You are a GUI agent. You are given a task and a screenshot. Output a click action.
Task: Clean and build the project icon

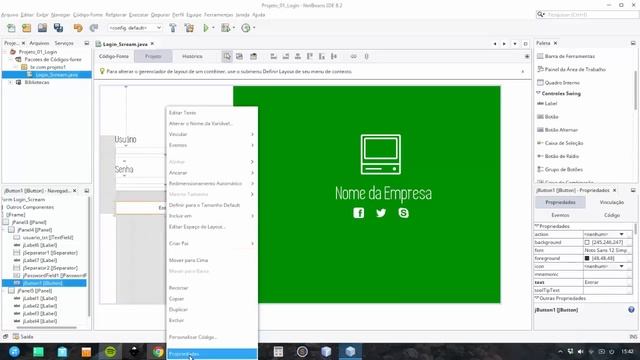(189, 28)
